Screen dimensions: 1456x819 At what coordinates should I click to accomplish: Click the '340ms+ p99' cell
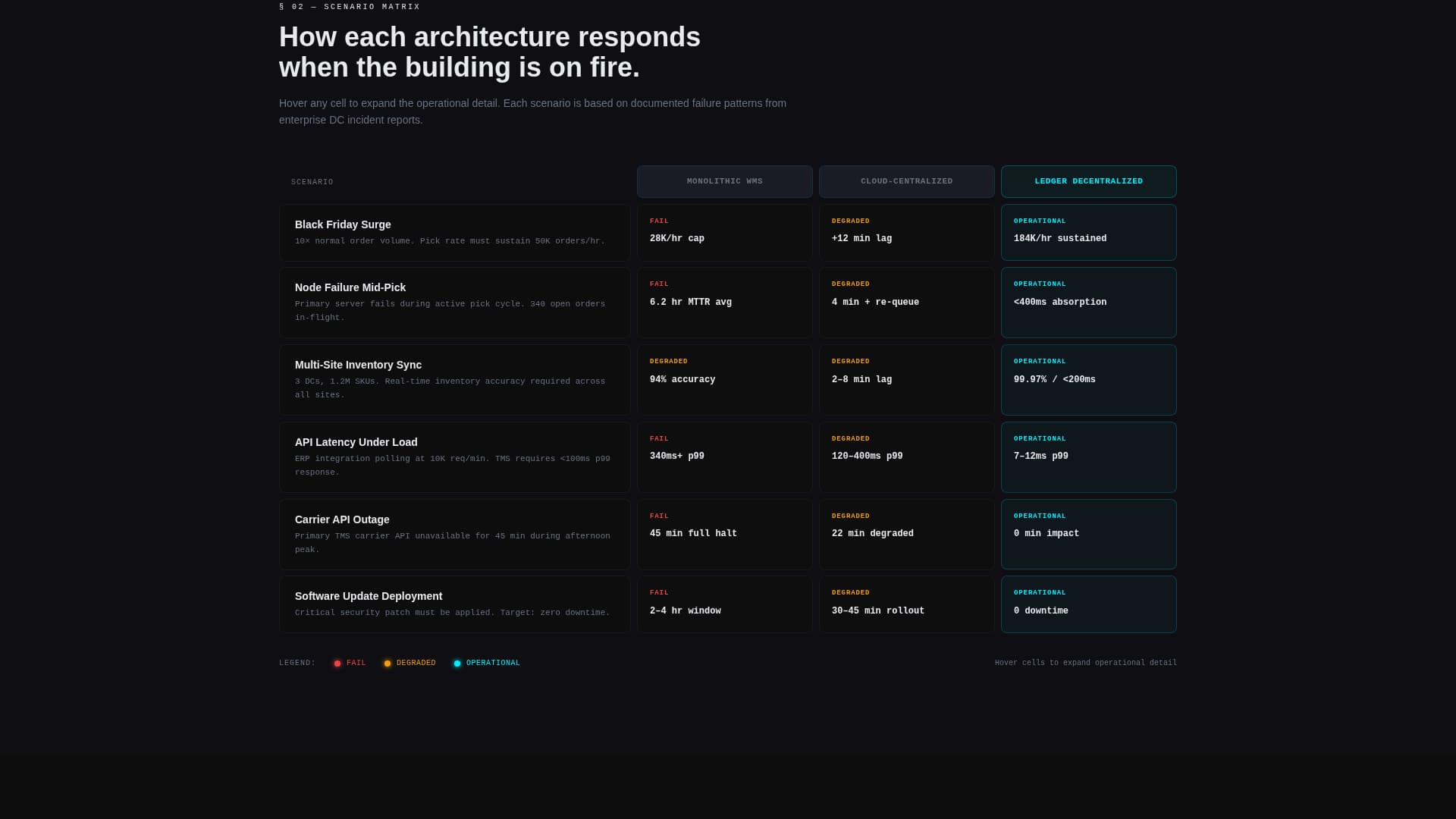pos(724,457)
